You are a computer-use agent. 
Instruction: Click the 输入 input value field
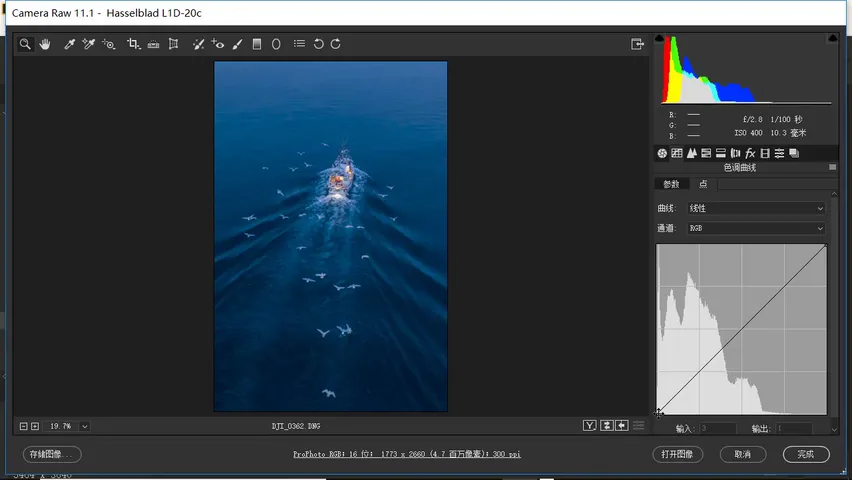(x=718, y=428)
